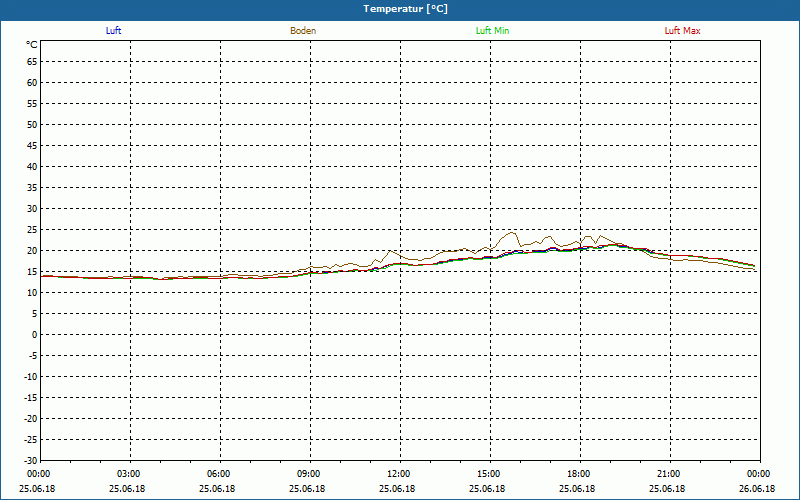The width and height of the screenshot is (800, 500).
Task: Click the Luft Max legend label
Action: pyautogui.click(x=682, y=31)
